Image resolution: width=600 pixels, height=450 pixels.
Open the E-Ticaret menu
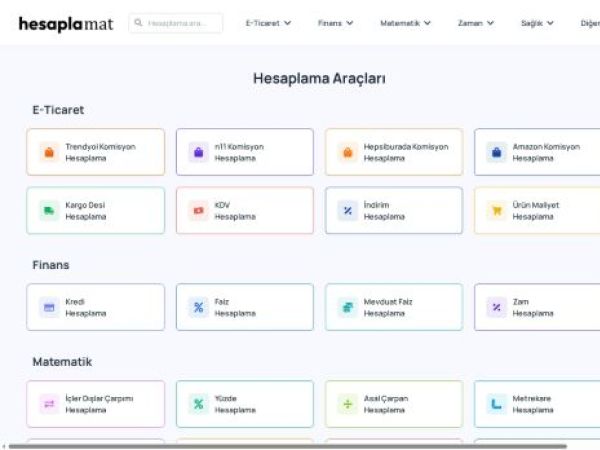click(268, 23)
